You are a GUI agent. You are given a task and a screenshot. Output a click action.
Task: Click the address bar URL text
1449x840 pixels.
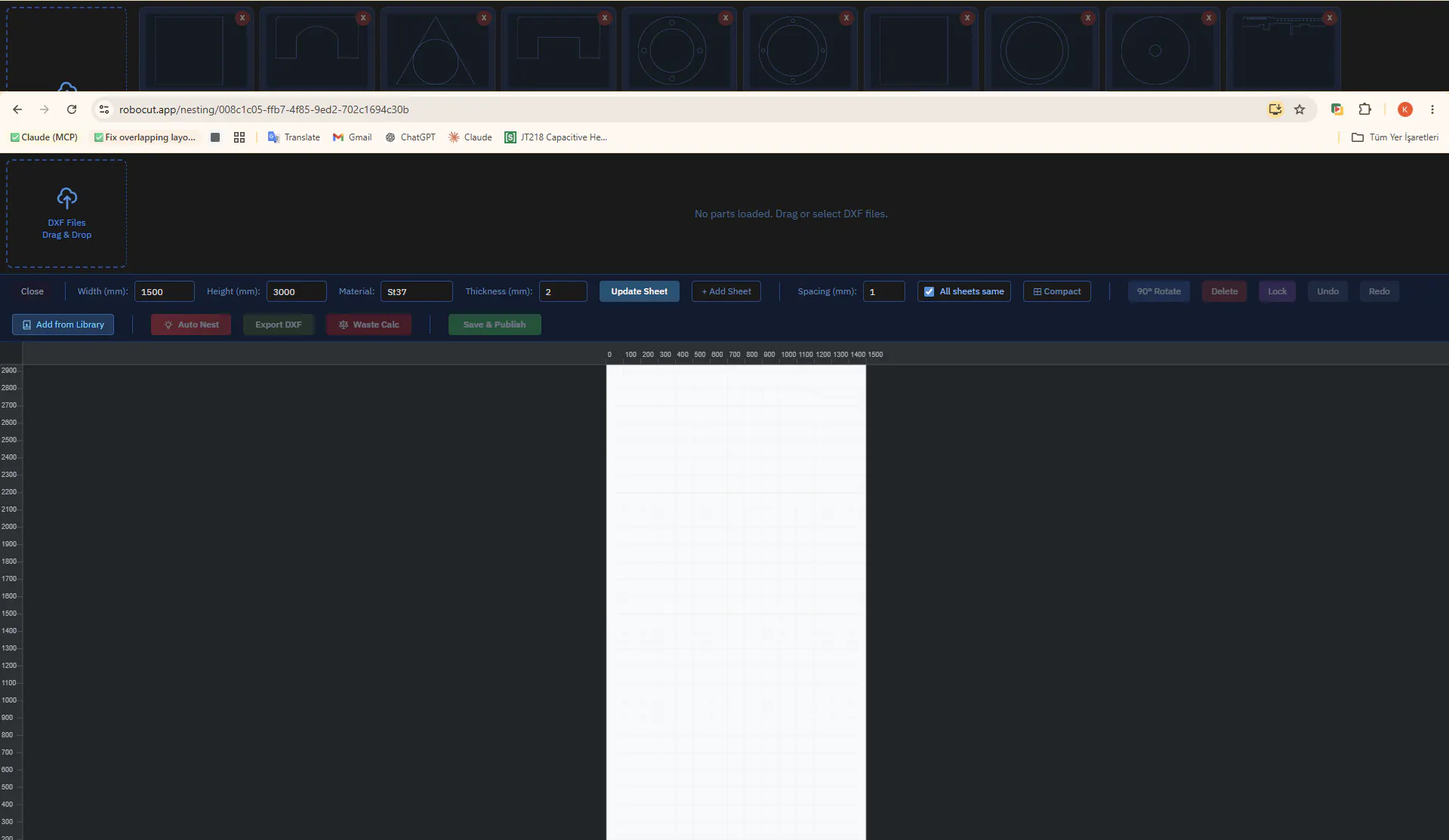tap(264, 109)
